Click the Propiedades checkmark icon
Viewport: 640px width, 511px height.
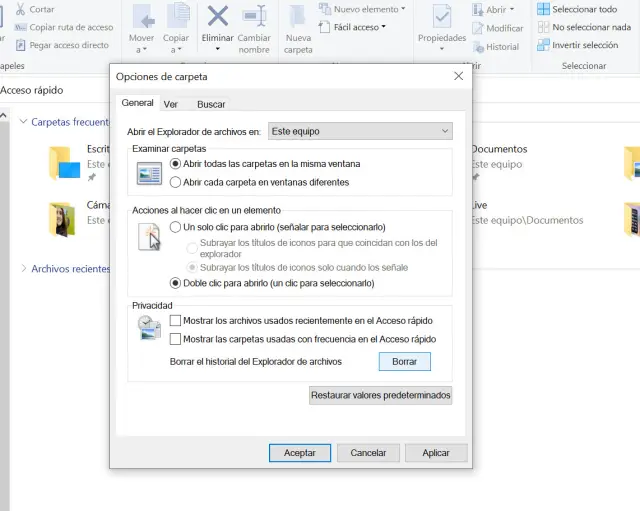[441, 17]
